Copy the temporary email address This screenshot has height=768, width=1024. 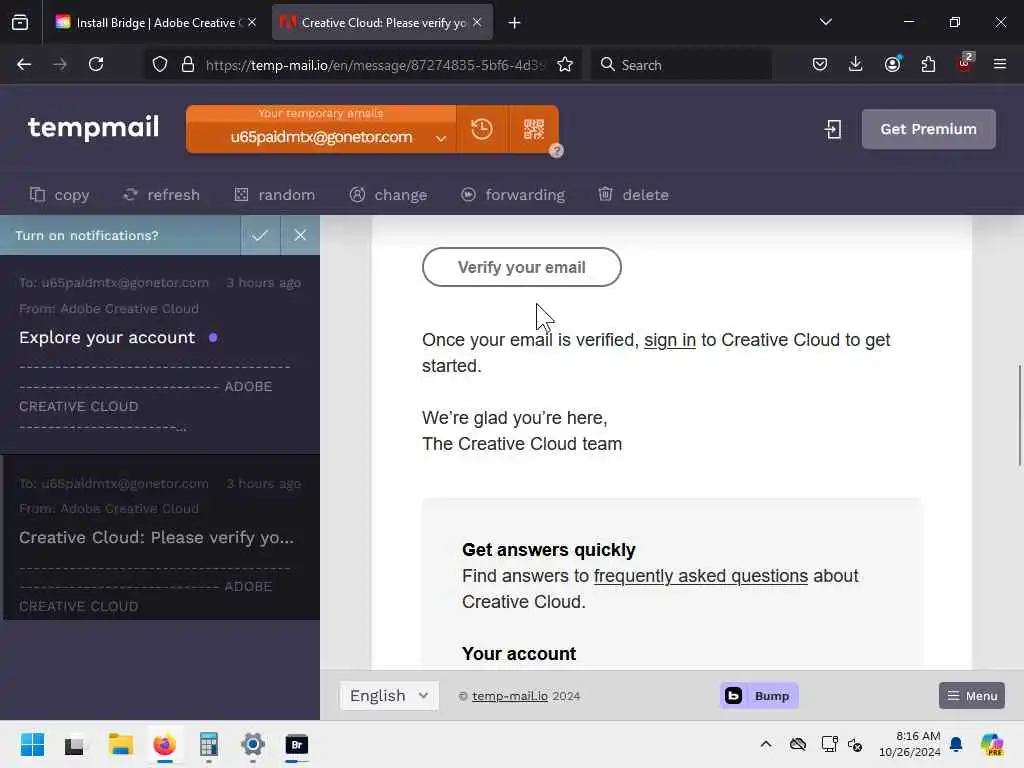point(59,195)
